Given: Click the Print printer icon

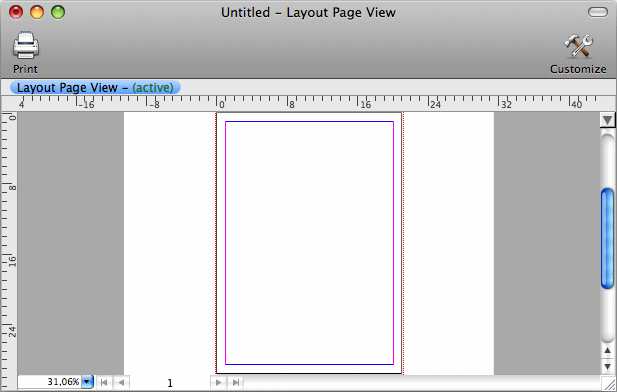Looking at the screenshot, I should coord(26,45).
